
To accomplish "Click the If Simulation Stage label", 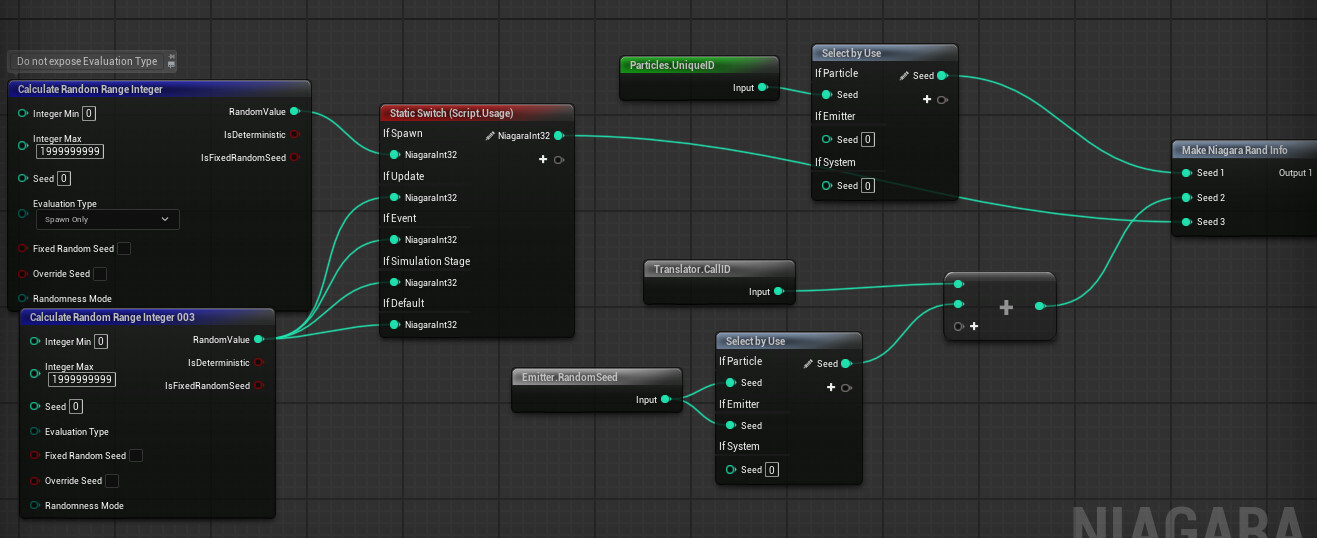I will point(426,261).
